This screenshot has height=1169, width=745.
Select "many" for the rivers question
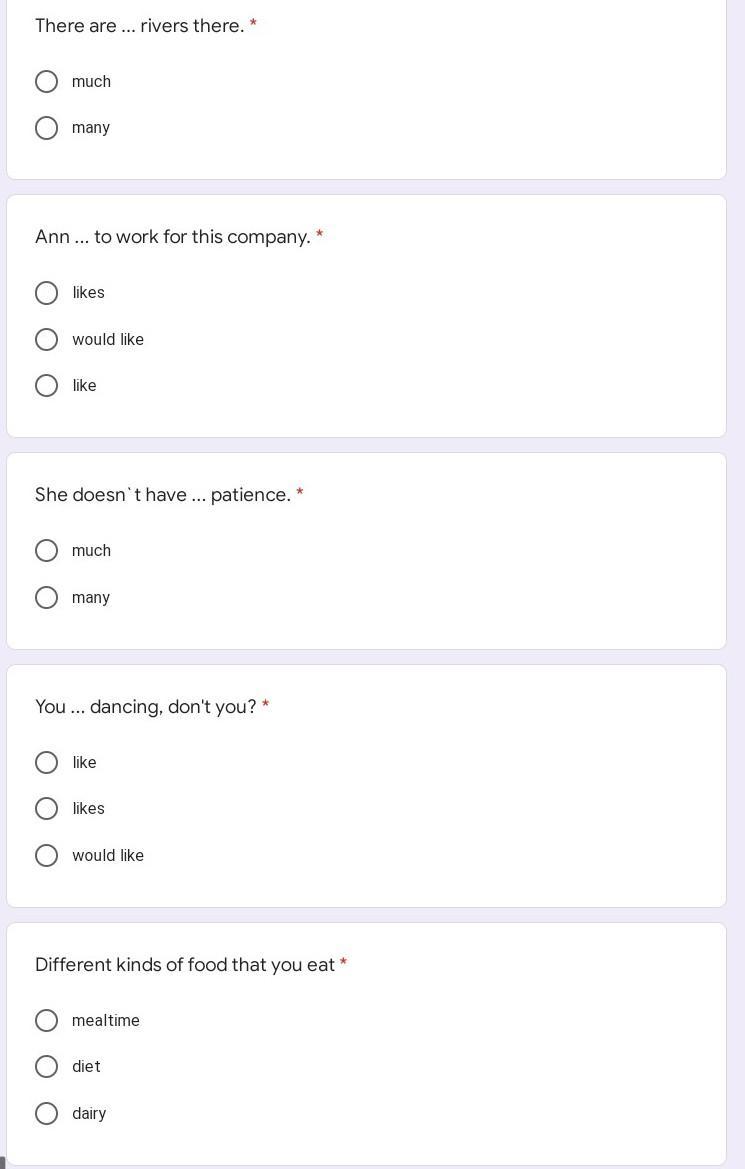(x=47, y=128)
